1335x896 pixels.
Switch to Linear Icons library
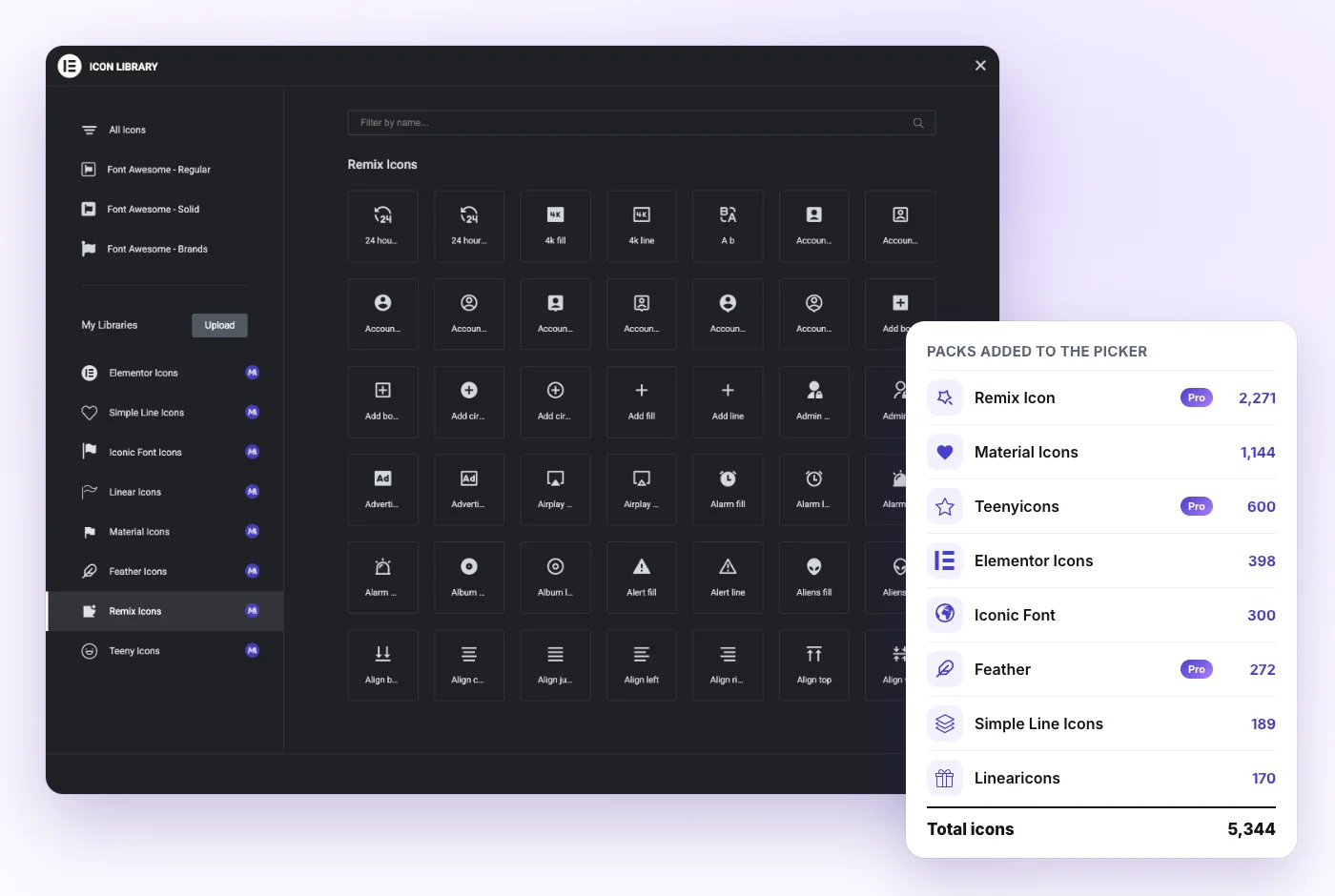[164, 492]
